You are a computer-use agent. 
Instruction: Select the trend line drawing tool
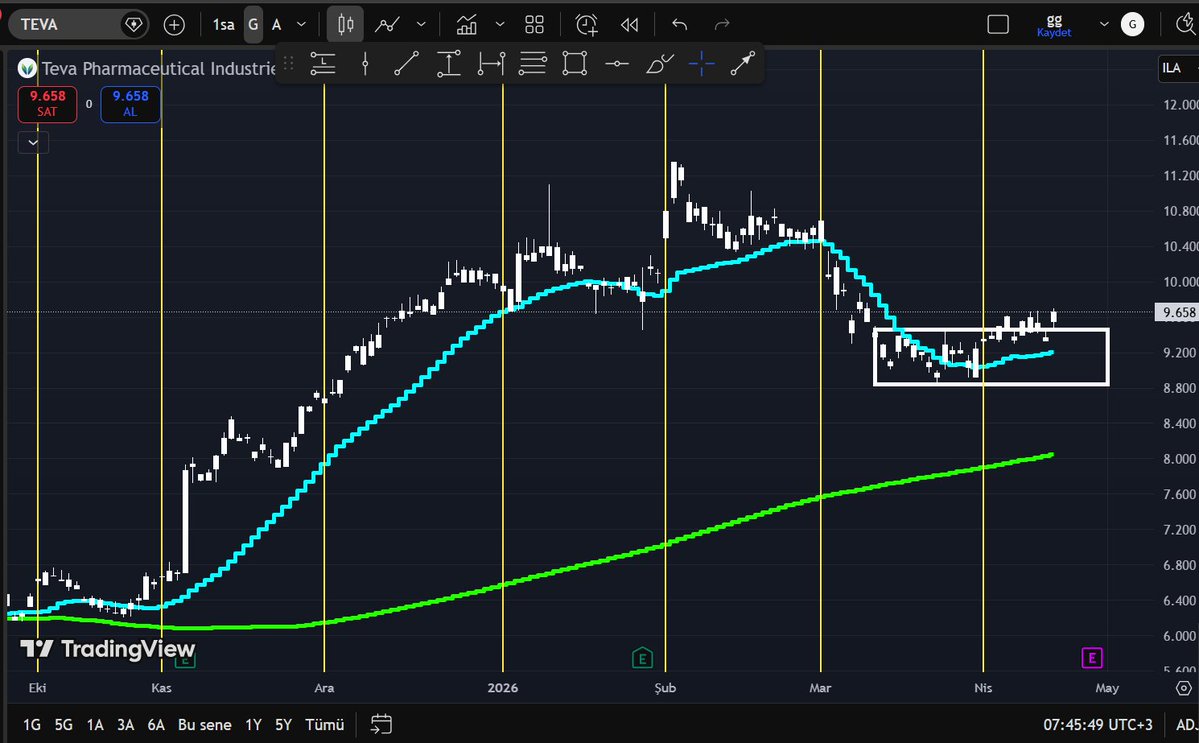pos(406,63)
